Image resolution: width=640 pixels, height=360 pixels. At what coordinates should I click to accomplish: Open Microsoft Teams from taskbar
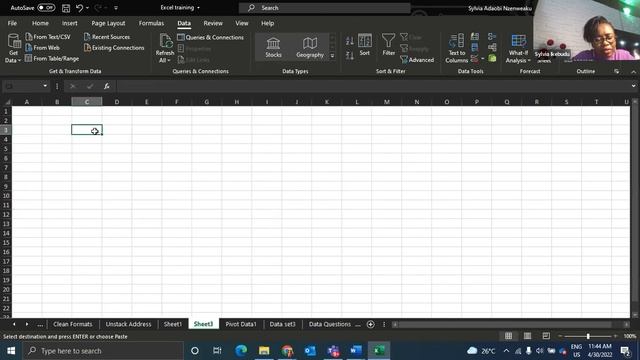coord(333,351)
